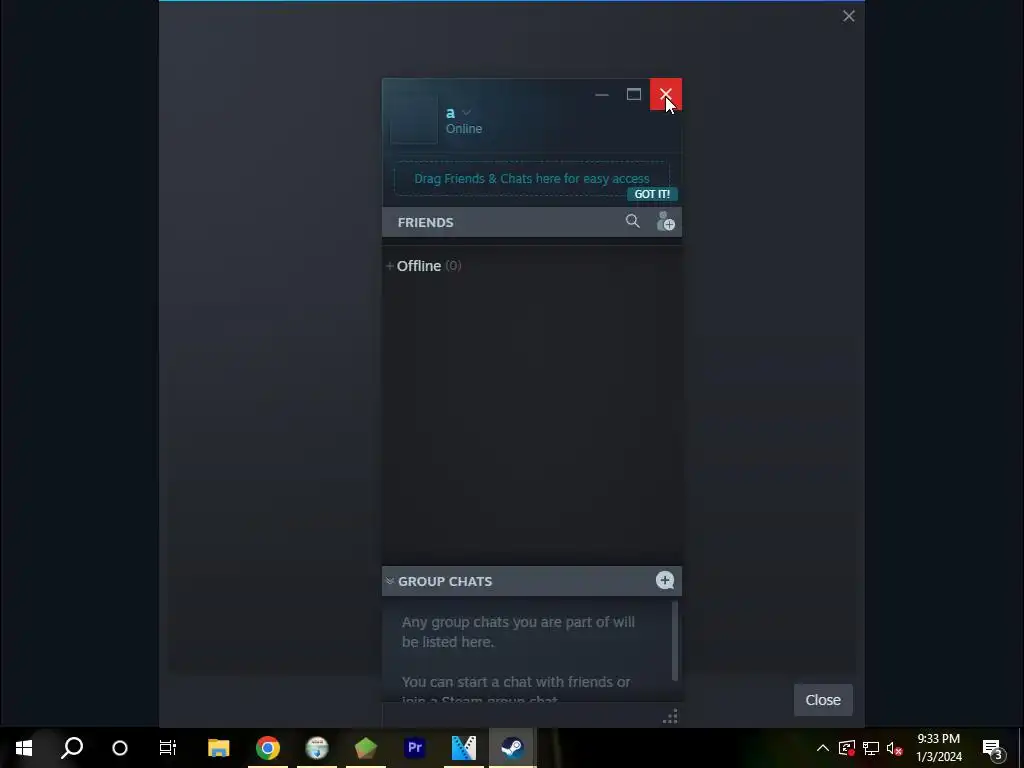The width and height of the screenshot is (1024, 768).
Task: Maximize the Friends list window
Action: coord(633,95)
